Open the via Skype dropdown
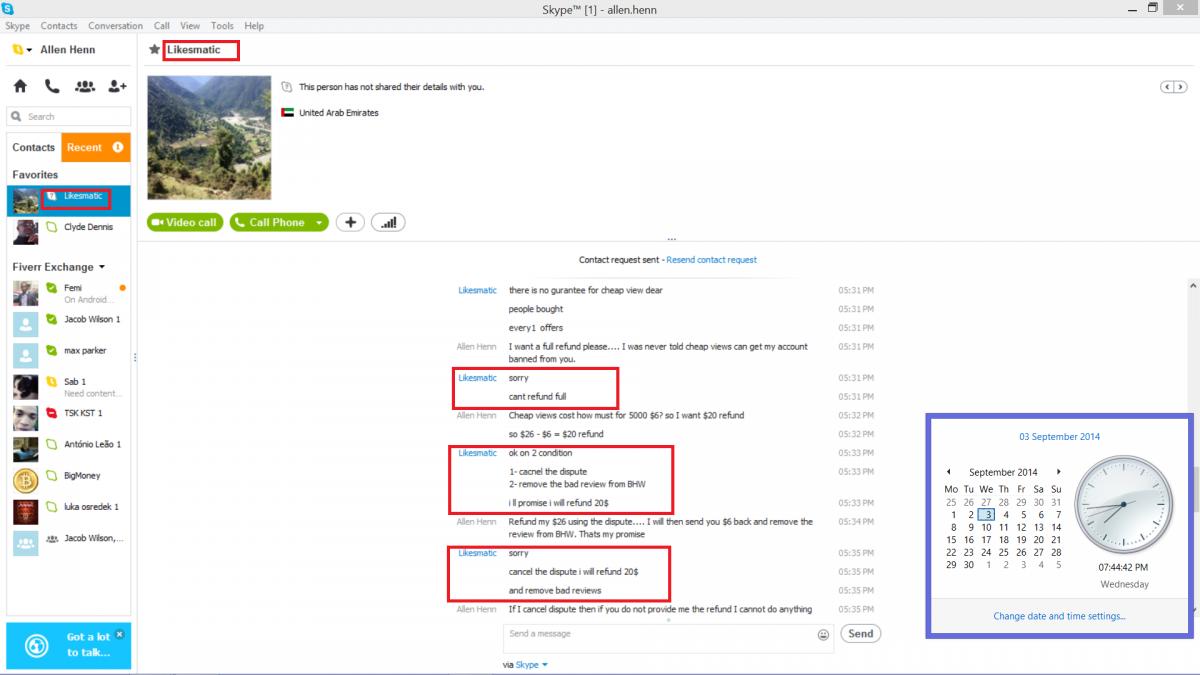Screen dimensions: 1200x675 click(x=531, y=664)
